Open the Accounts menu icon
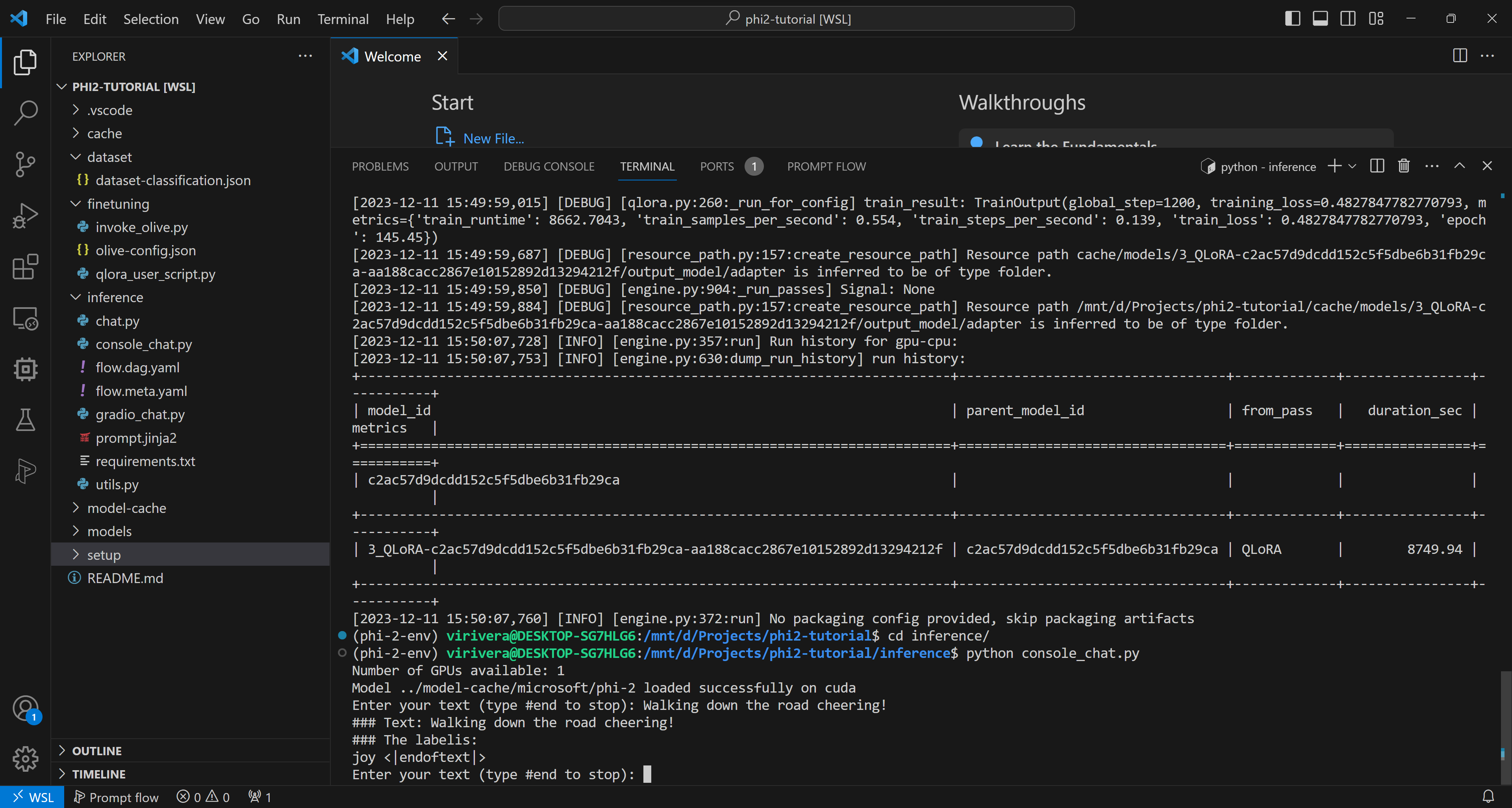 25,709
